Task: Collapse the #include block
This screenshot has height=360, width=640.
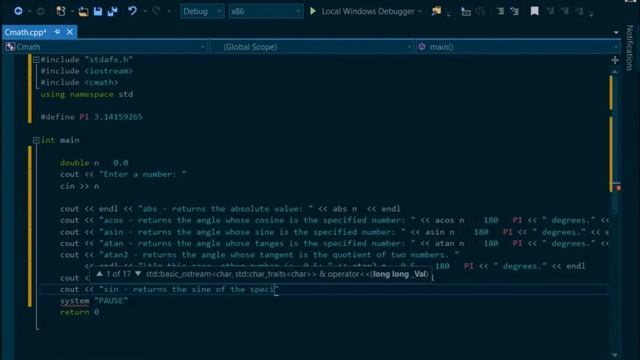Action: point(36,60)
